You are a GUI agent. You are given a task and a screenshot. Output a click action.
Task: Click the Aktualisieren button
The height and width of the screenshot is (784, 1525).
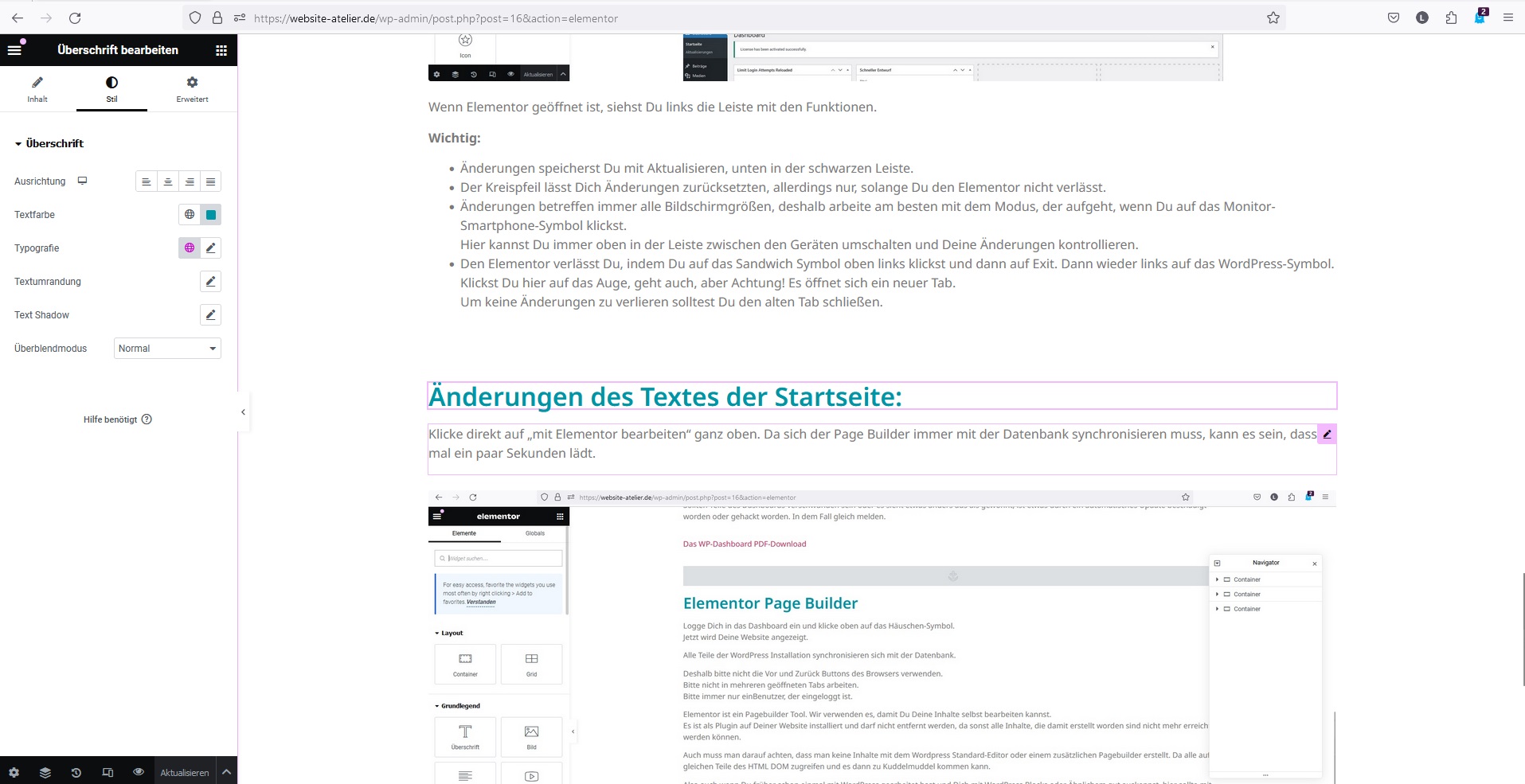185,772
